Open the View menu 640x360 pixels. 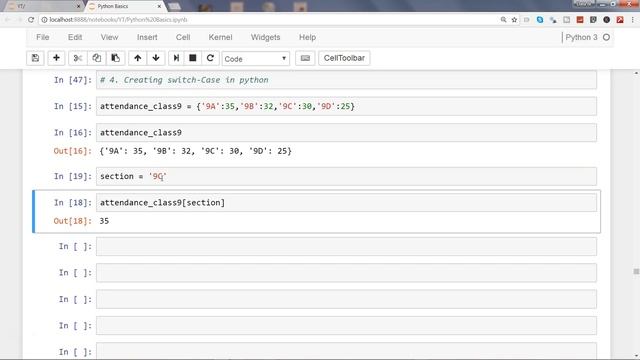(109, 37)
